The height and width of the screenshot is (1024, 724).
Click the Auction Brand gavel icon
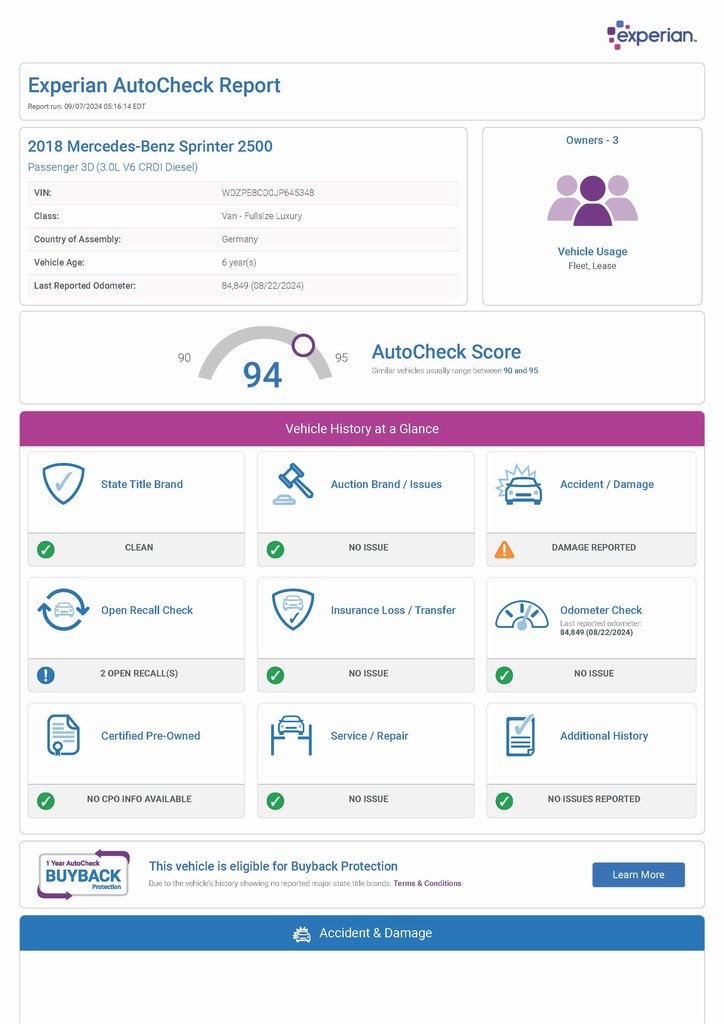pos(293,484)
